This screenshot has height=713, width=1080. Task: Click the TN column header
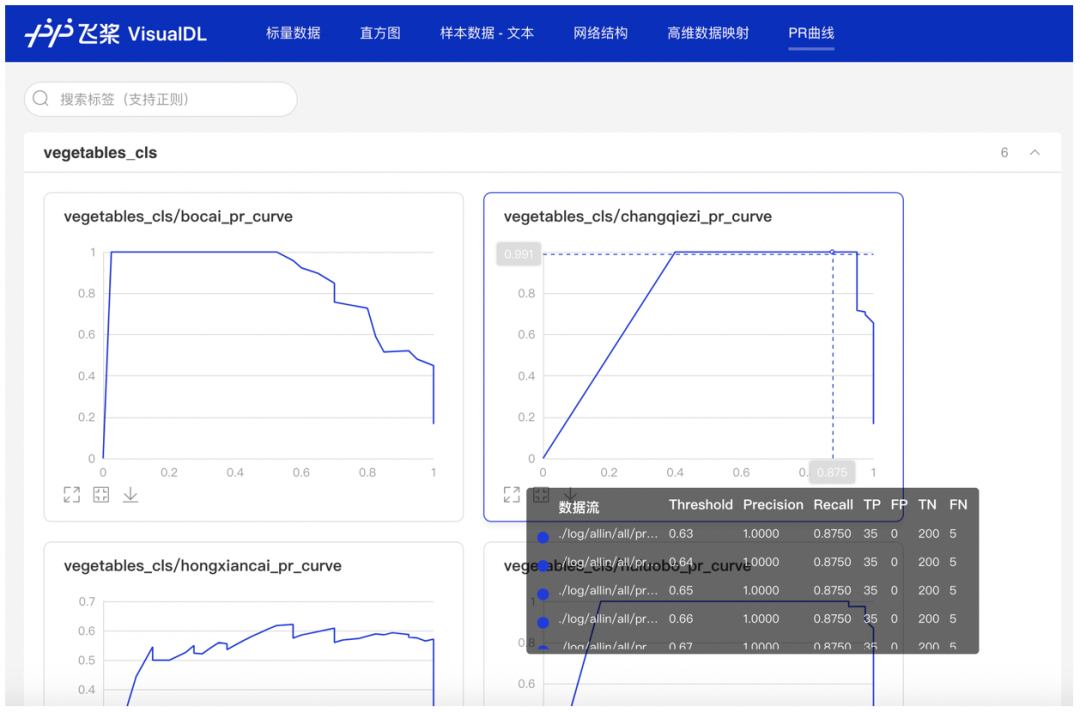(927, 505)
